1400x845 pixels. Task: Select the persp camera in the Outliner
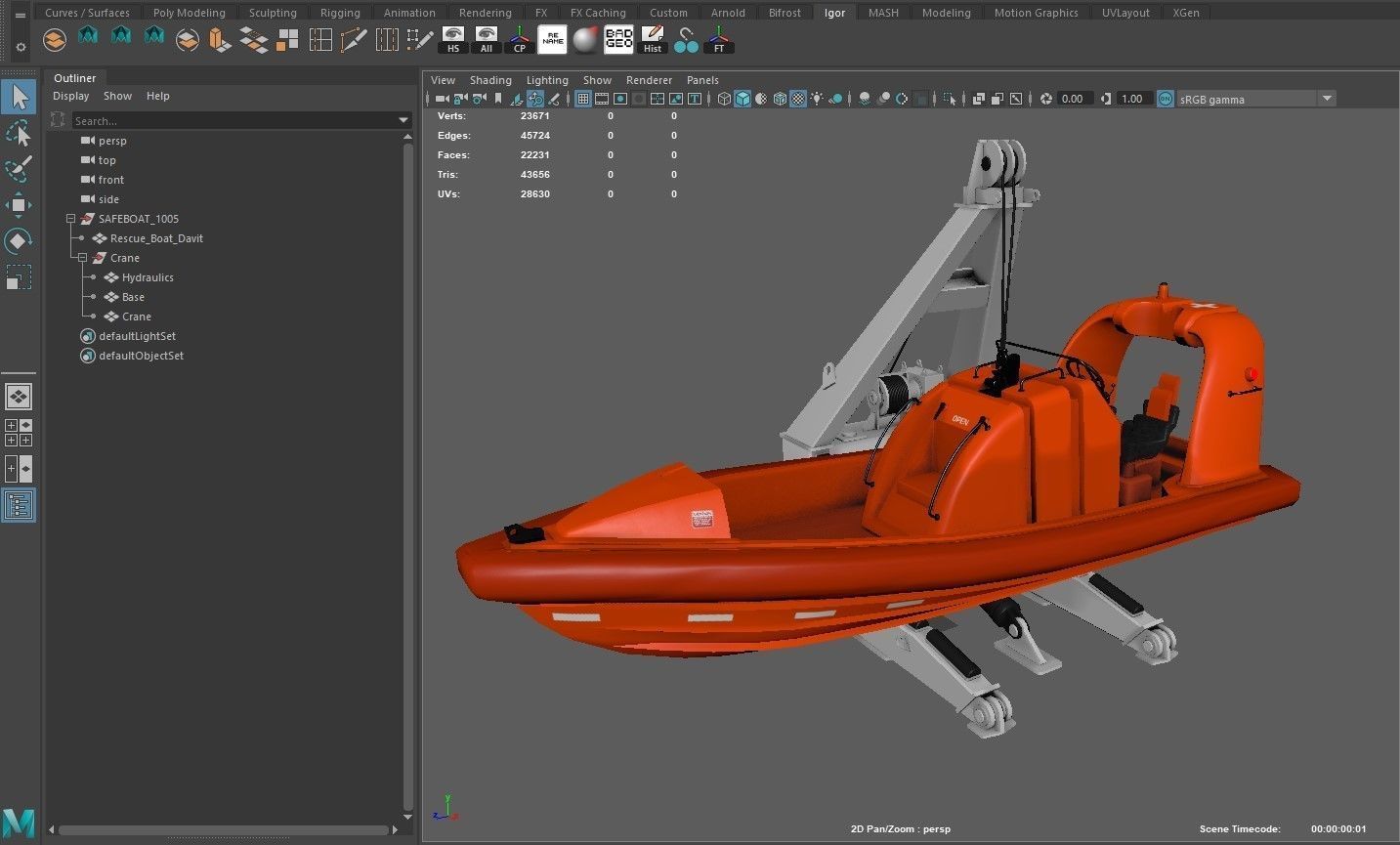(112, 141)
